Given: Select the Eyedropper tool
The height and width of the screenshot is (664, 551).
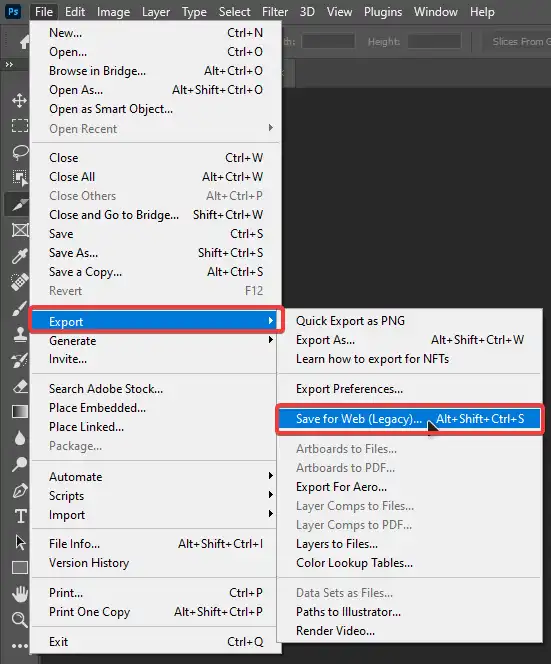Looking at the screenshot, I should click(19, 256).
